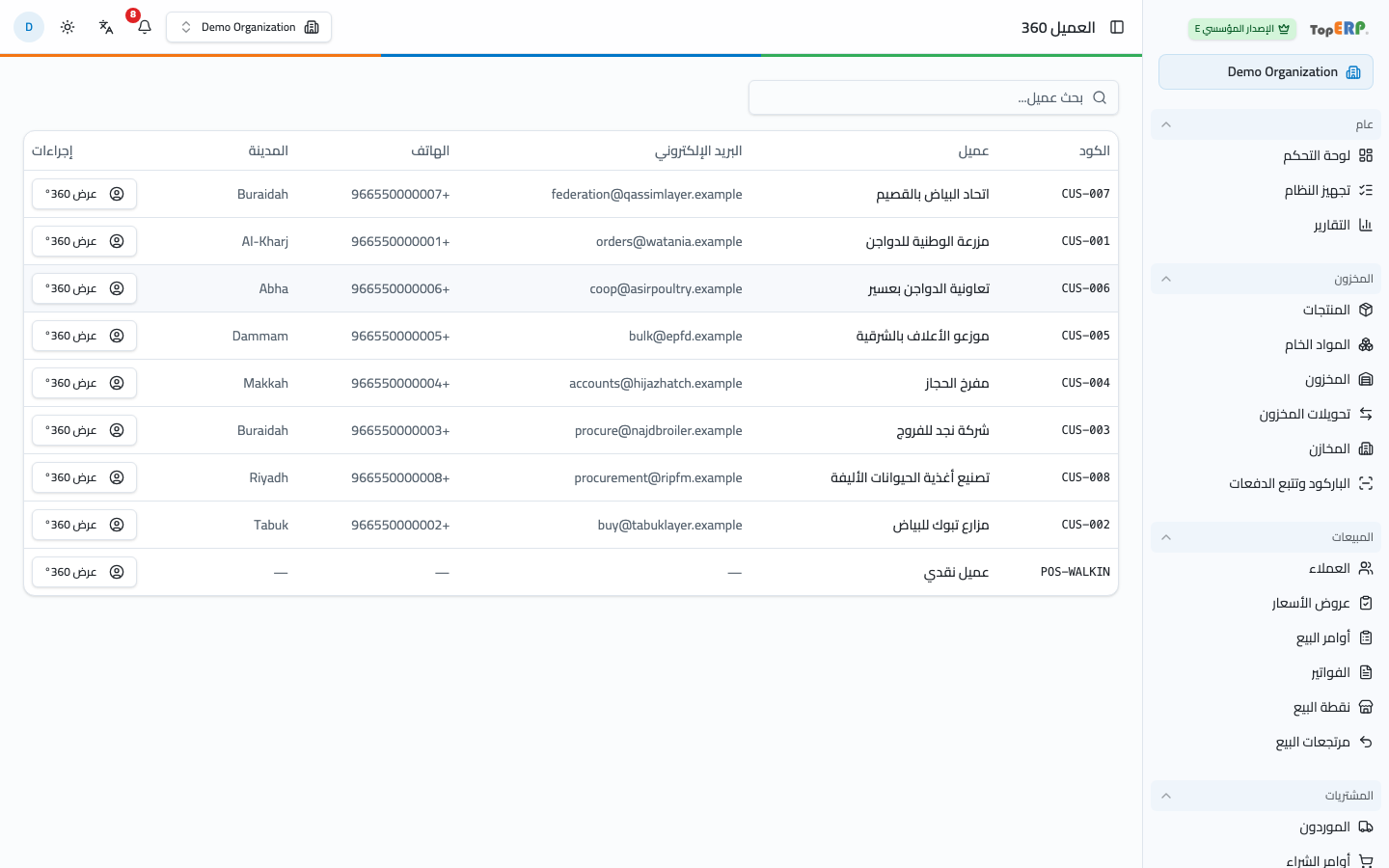This screenshot has width=1389, height=868.
Task: Toggle the sidebar panel icon
Action: (1117, 27)
